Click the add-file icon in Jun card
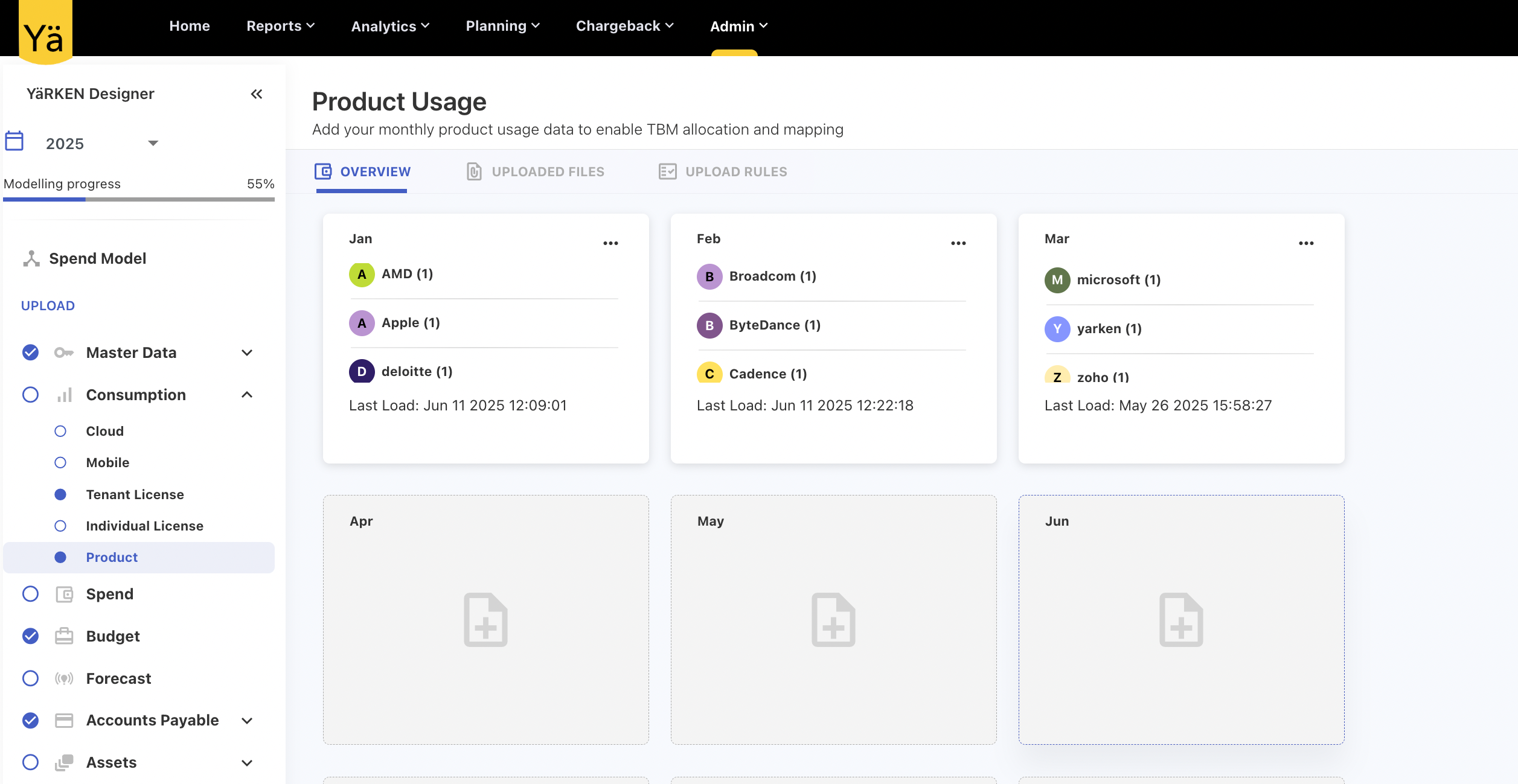This screenshot has width=1518, height=784. (x=1181, y=620)
